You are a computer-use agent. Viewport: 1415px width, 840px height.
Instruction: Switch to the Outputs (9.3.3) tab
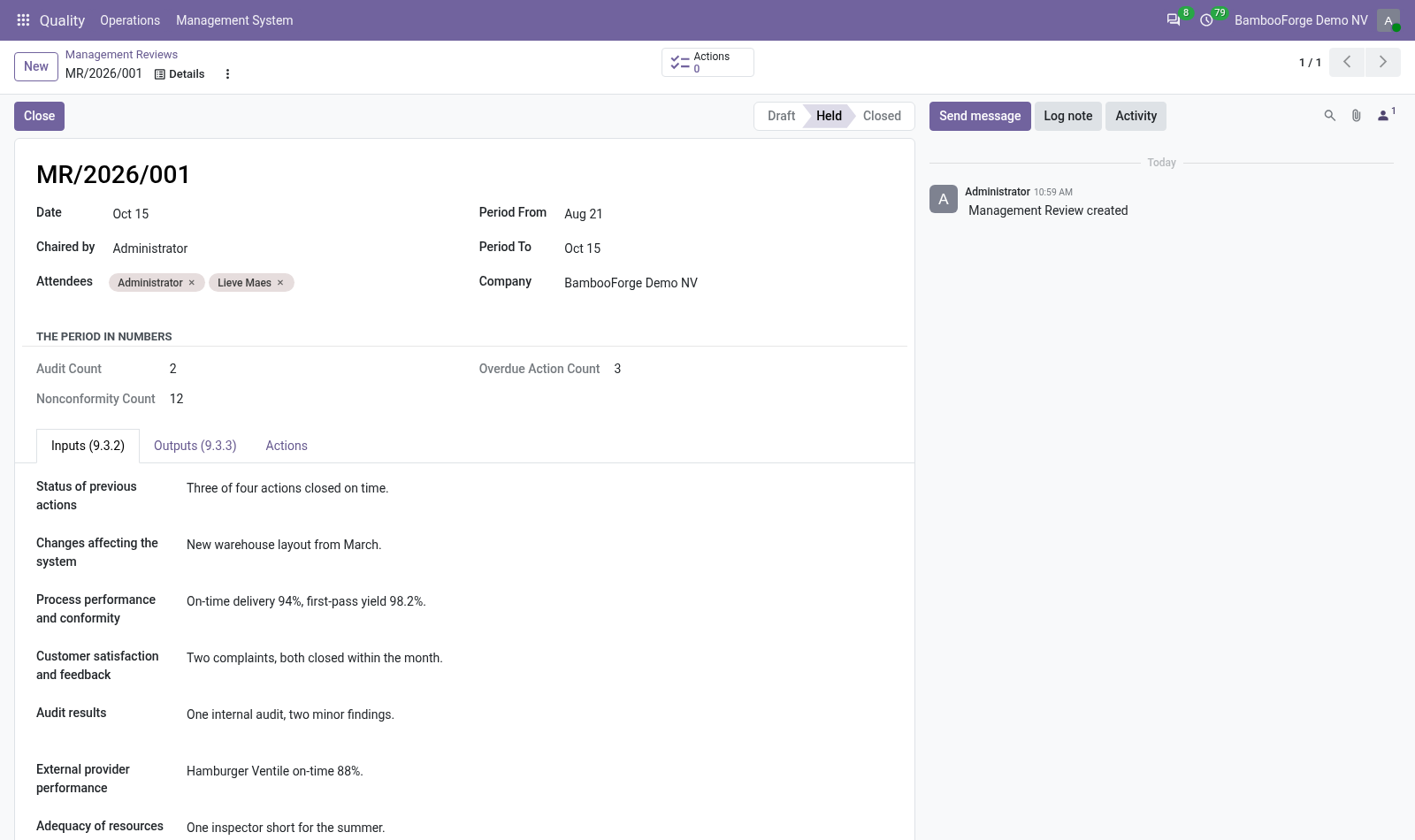click(195, 446)
